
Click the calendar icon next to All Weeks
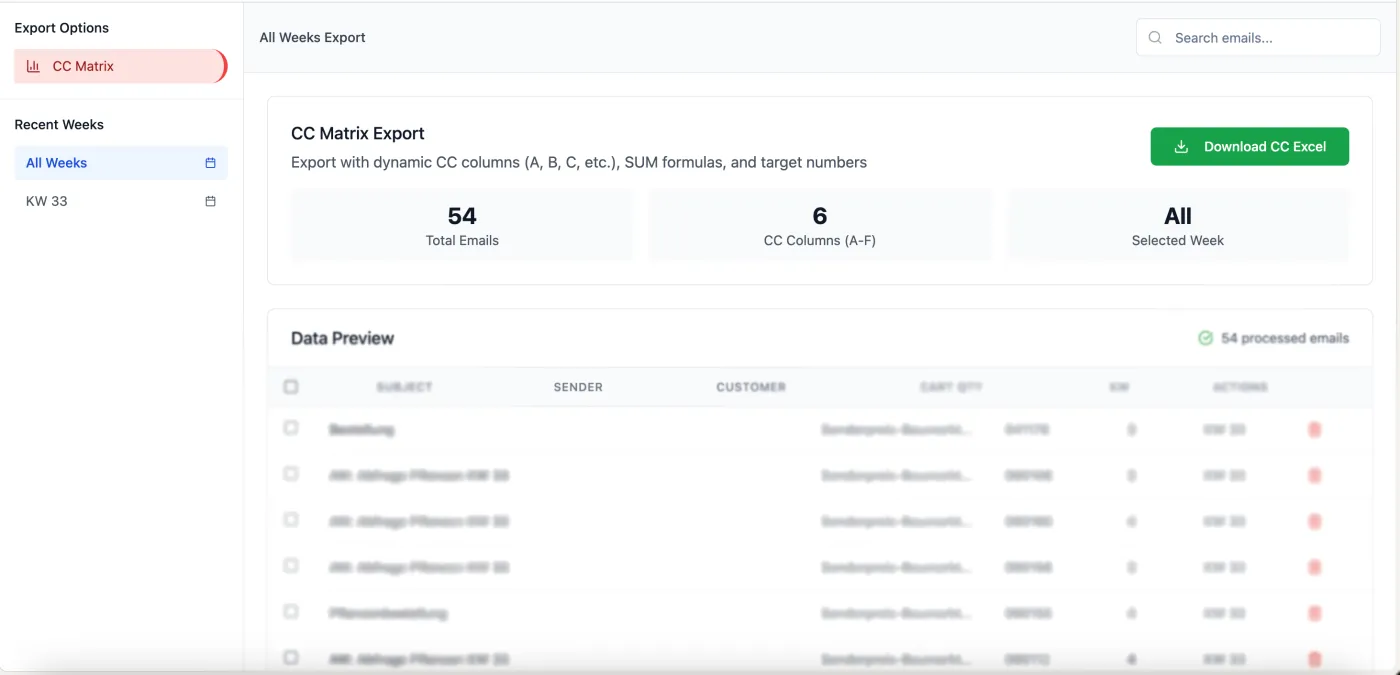pyautogui.click(x=210, y=163)
